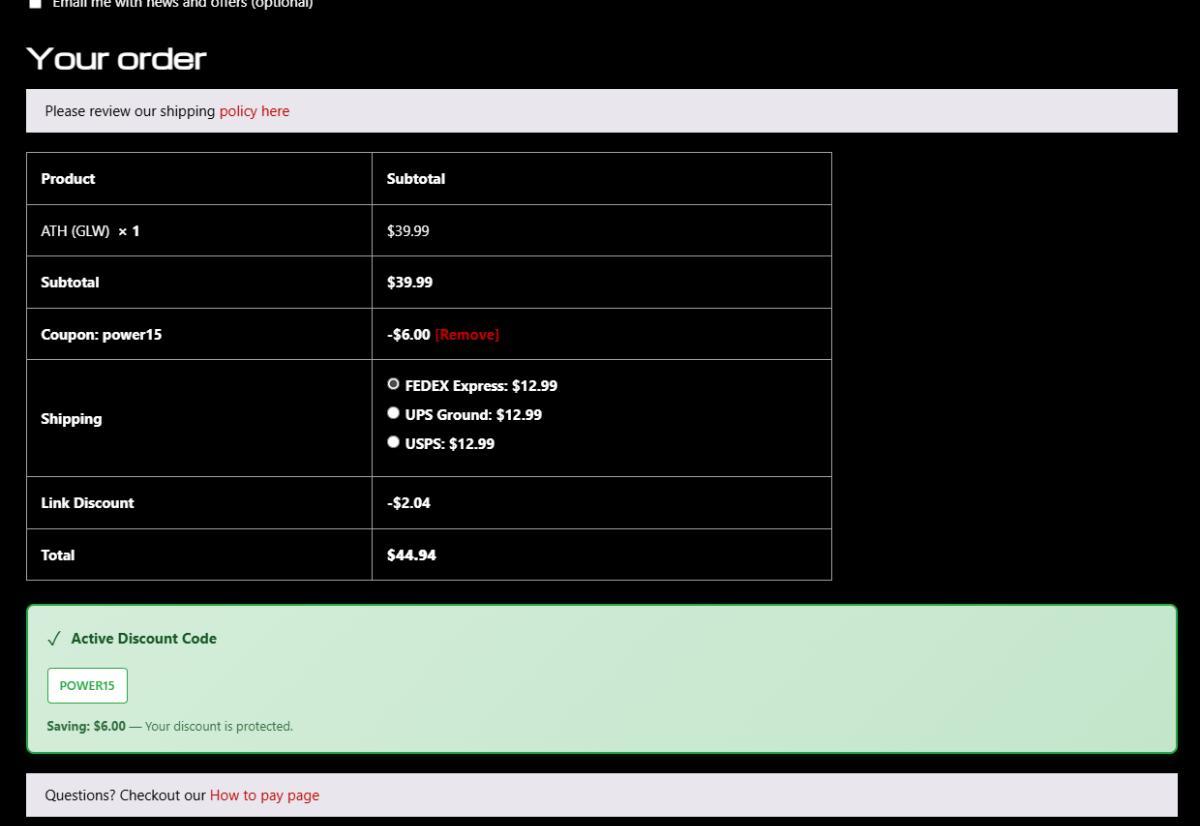
Task: Click the $39.99 price in ATH row
Action: click(408, 231)
